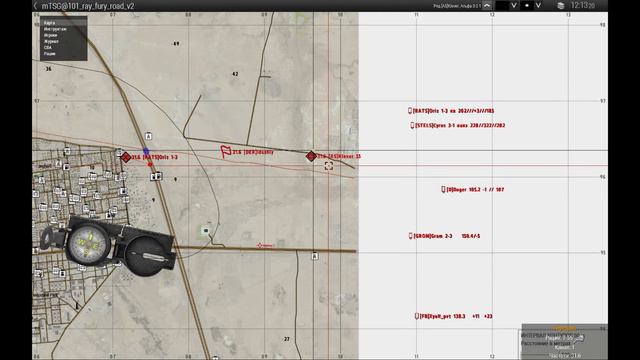Click the [STELS]Cyrus 3-1 red text label
640x360 pixels.
pyautogui.click(x=460, y=125)
